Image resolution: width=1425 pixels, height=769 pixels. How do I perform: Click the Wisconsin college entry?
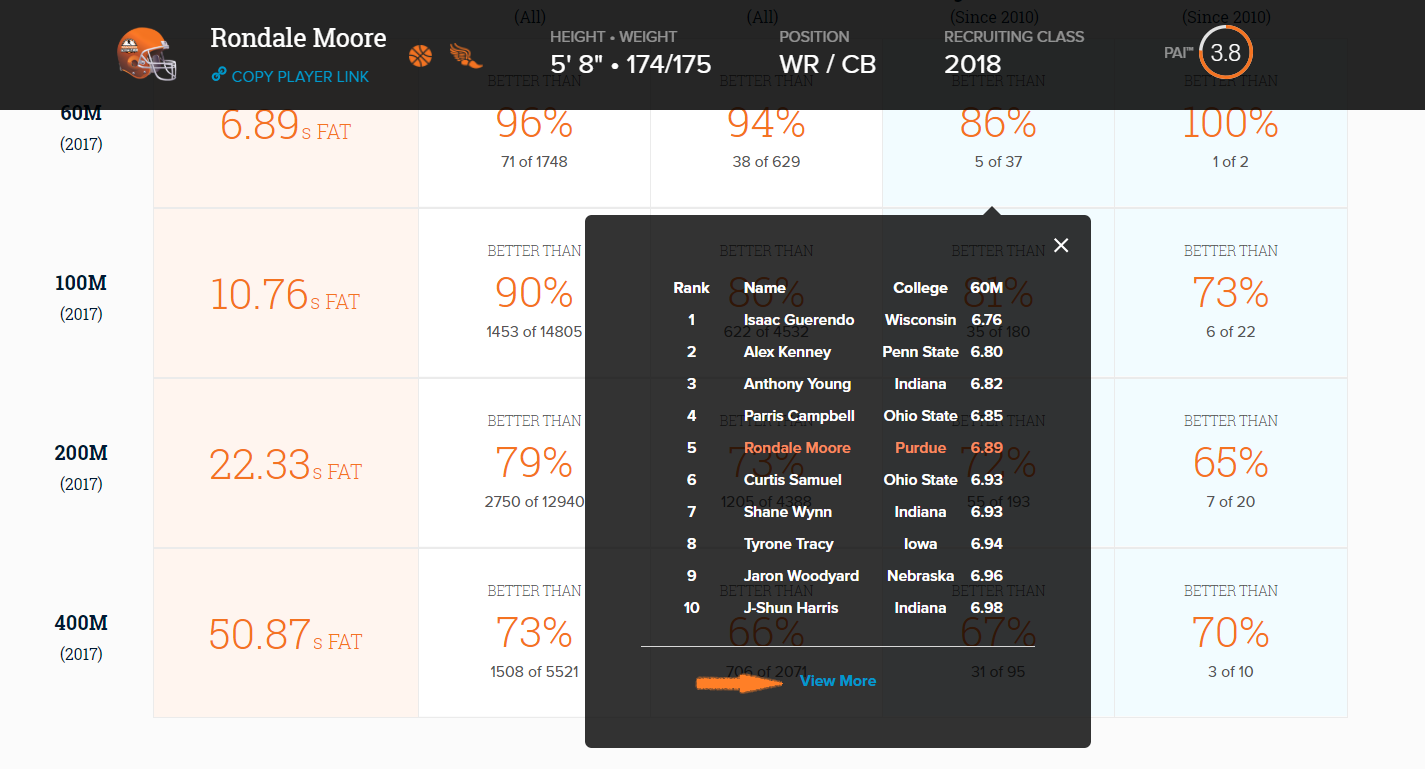[x=920, y=320]
